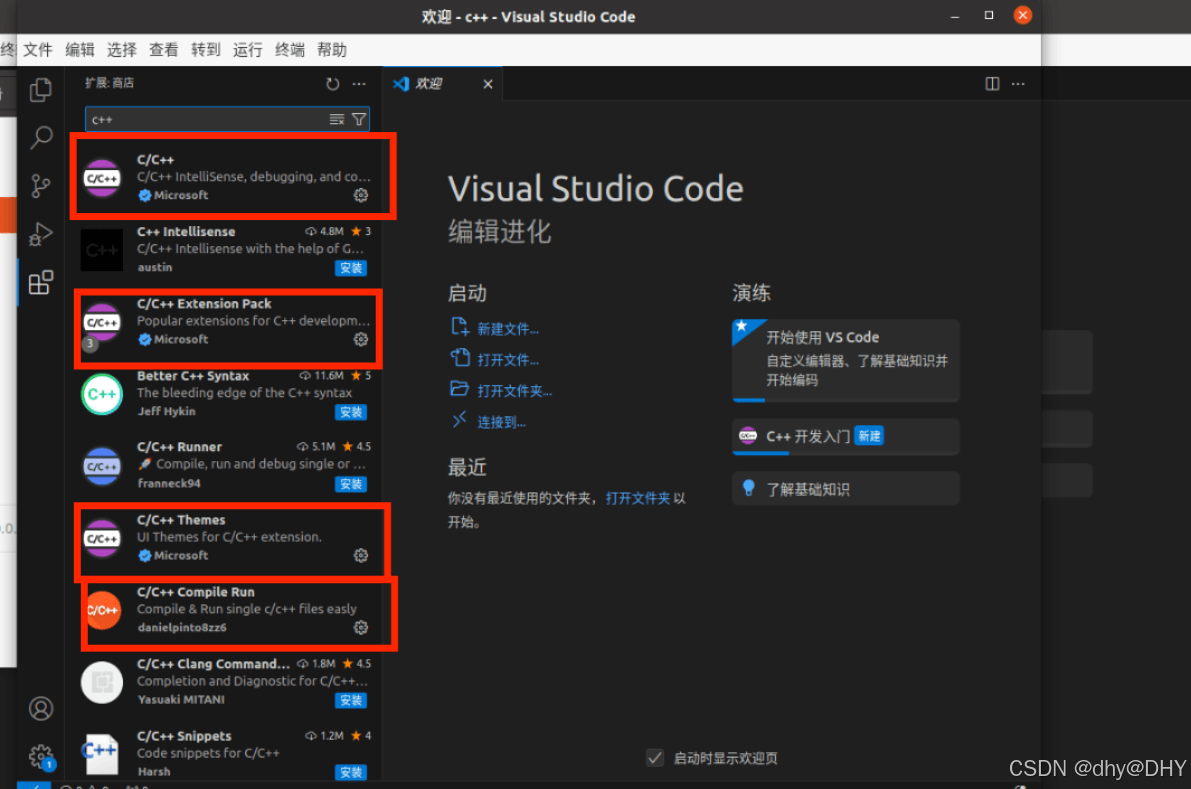
Task: Open the 查看 menu
Action: tap(163, 50)
